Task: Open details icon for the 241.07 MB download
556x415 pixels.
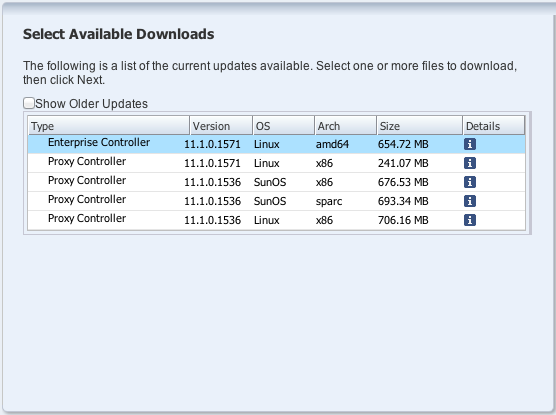Action: coord(469,163)
